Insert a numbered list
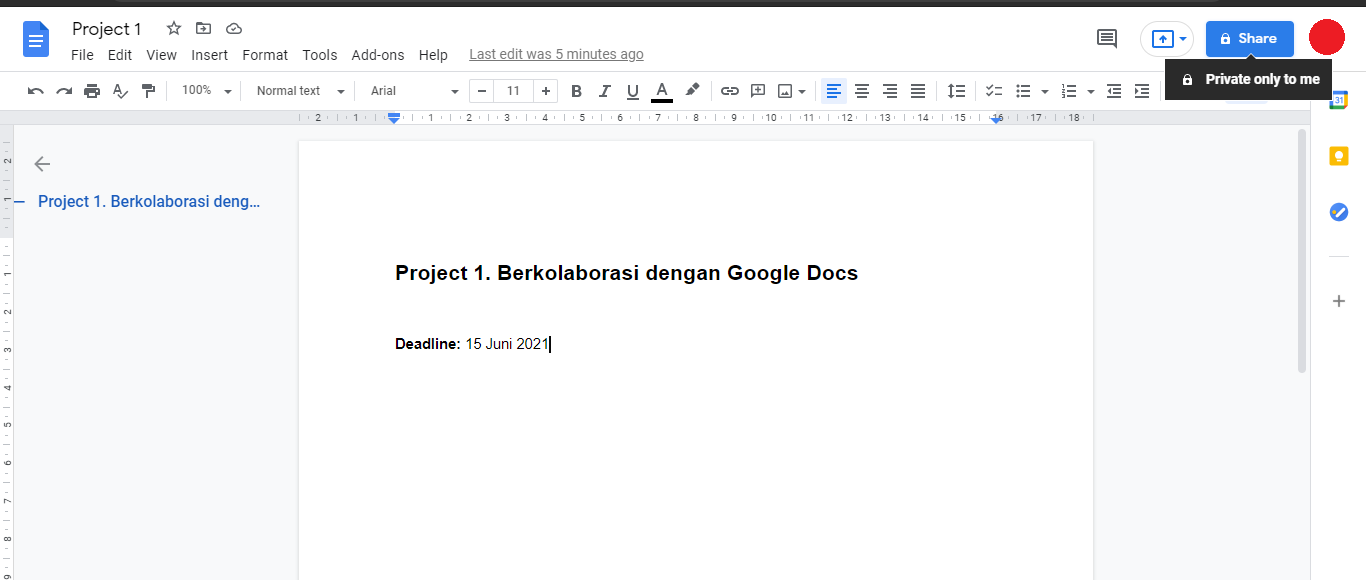This screenshot has height=580, width=1366. click(x=1069, y=91)
